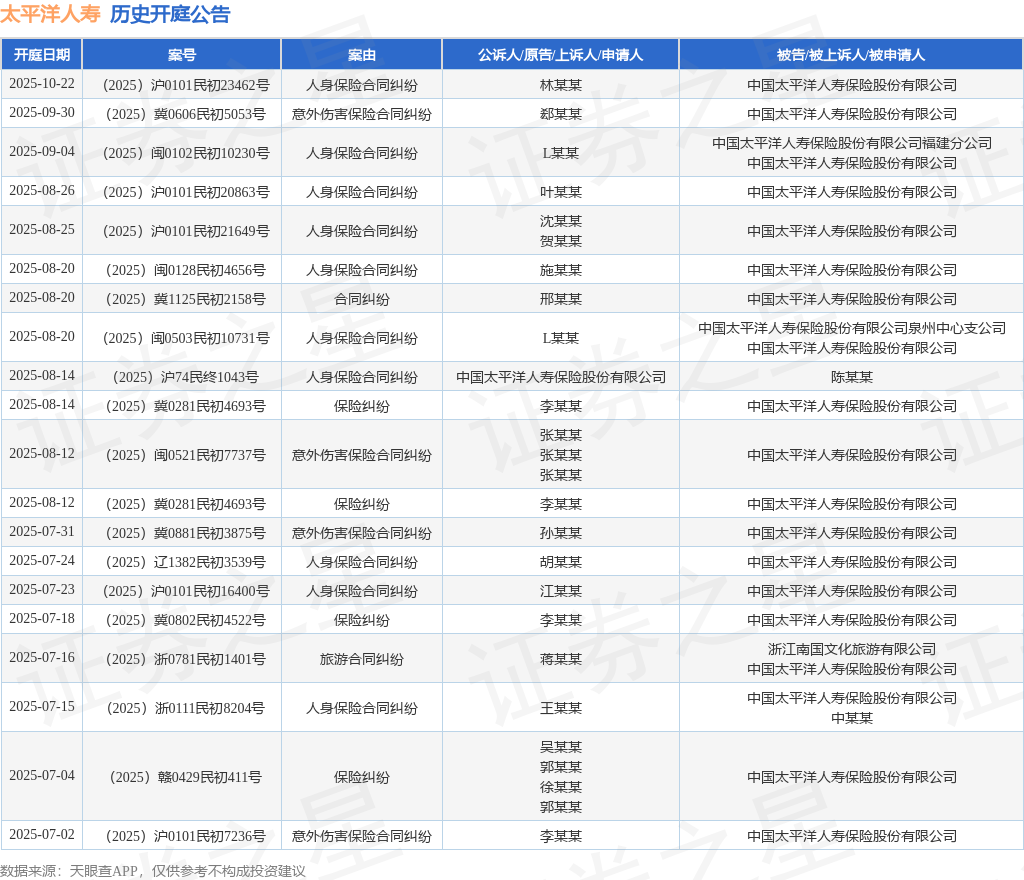Click plaintiff 沈某某
Viewport: 1024px width, 880px height.
[561, 221]
